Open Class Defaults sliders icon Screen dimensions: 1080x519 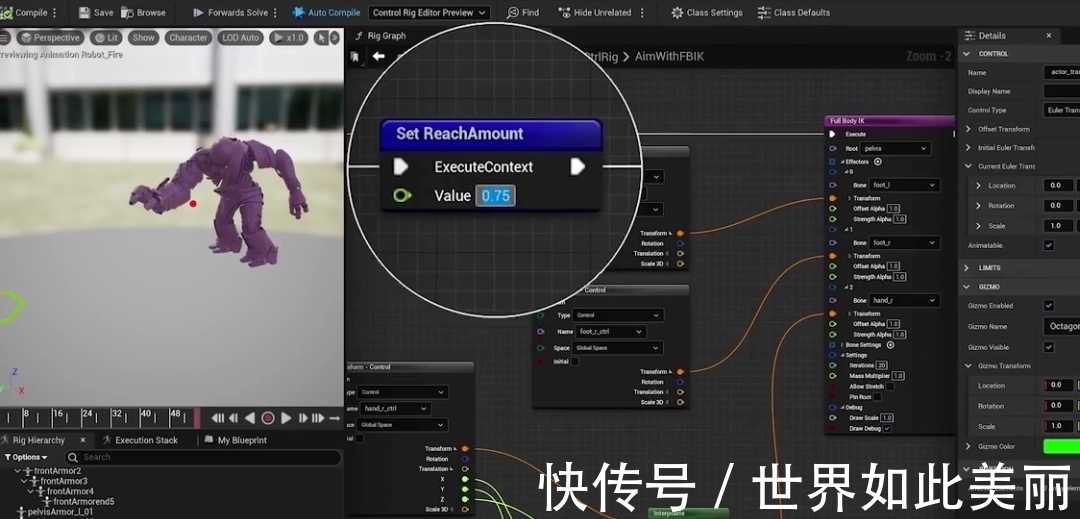[x=763, y=12]
